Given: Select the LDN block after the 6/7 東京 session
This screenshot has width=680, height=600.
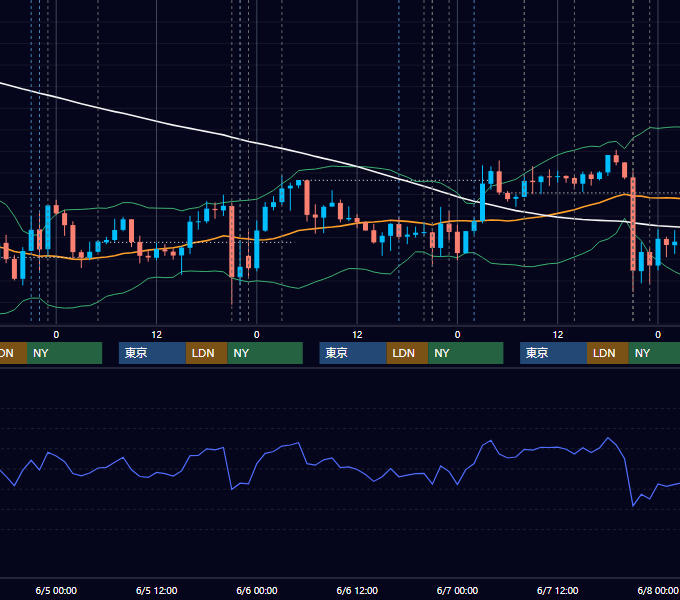Looking at the screenshot, I should coord(608,353).
